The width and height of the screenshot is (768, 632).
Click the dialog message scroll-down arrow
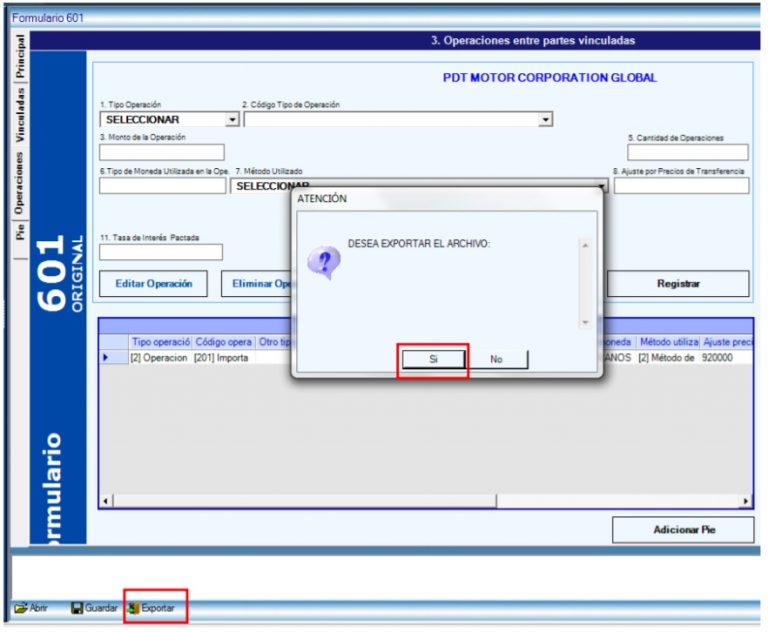(x=585, y=322)
